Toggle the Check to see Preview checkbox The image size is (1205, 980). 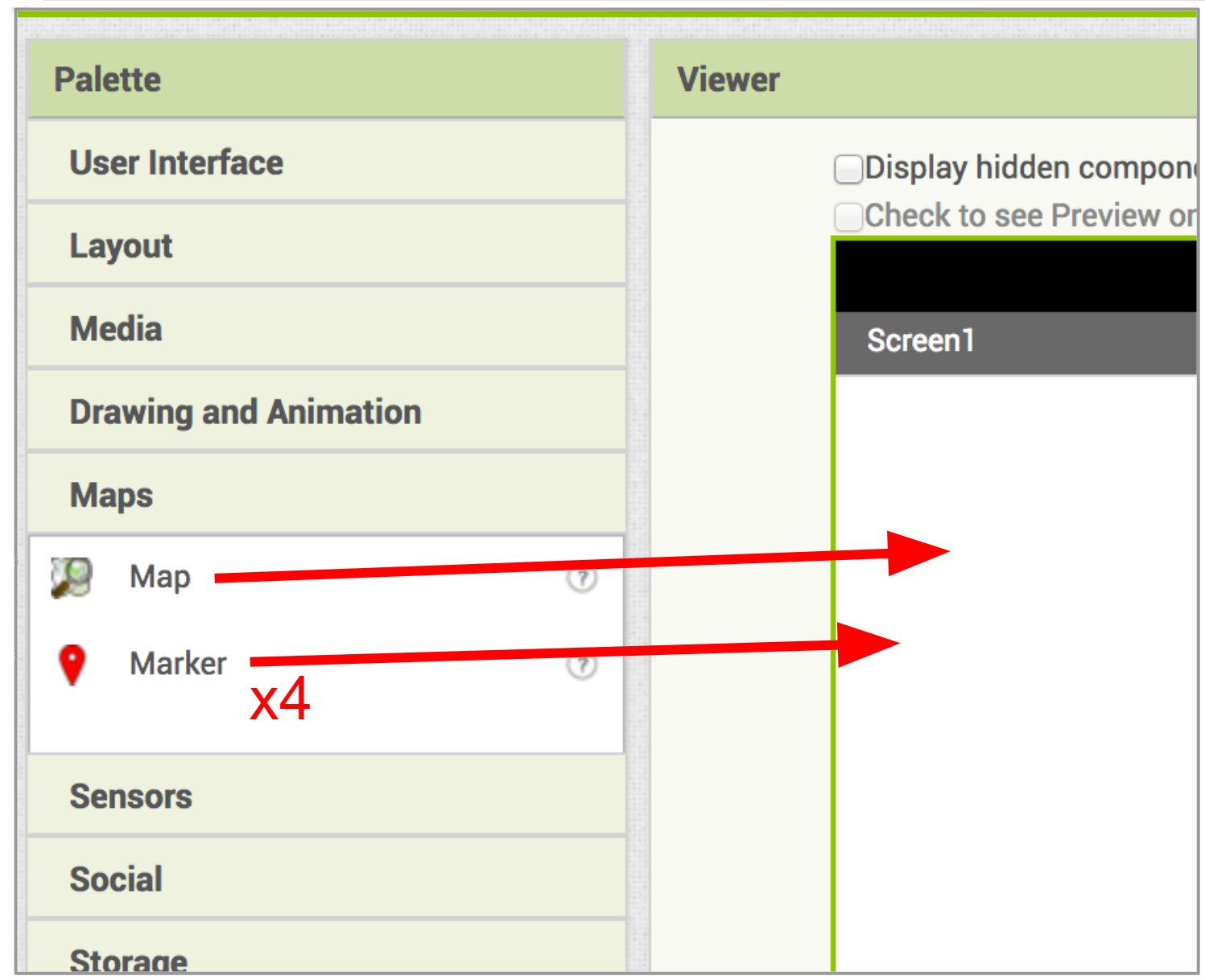pos(848,216)
